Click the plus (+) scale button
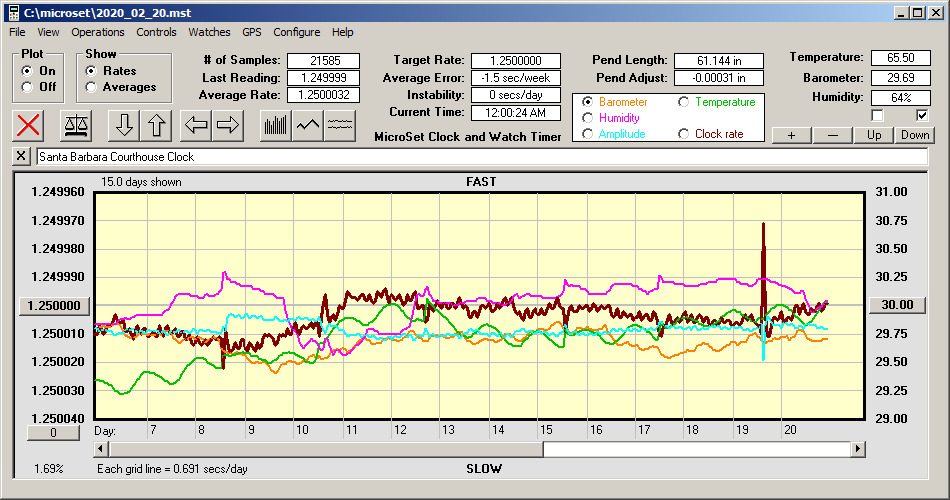The width and height of the screenshot is (950, 500). point(791,135)
